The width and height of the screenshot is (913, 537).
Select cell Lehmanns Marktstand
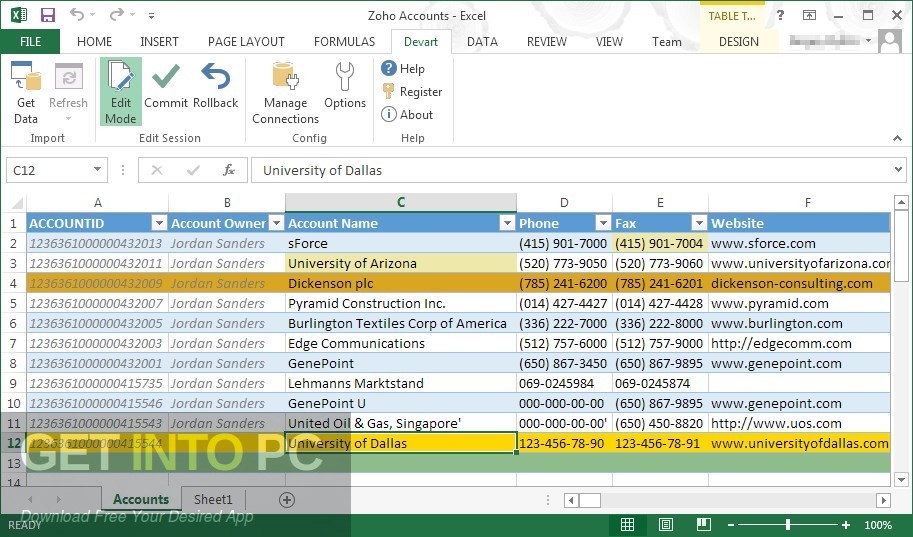coord(401,383)
